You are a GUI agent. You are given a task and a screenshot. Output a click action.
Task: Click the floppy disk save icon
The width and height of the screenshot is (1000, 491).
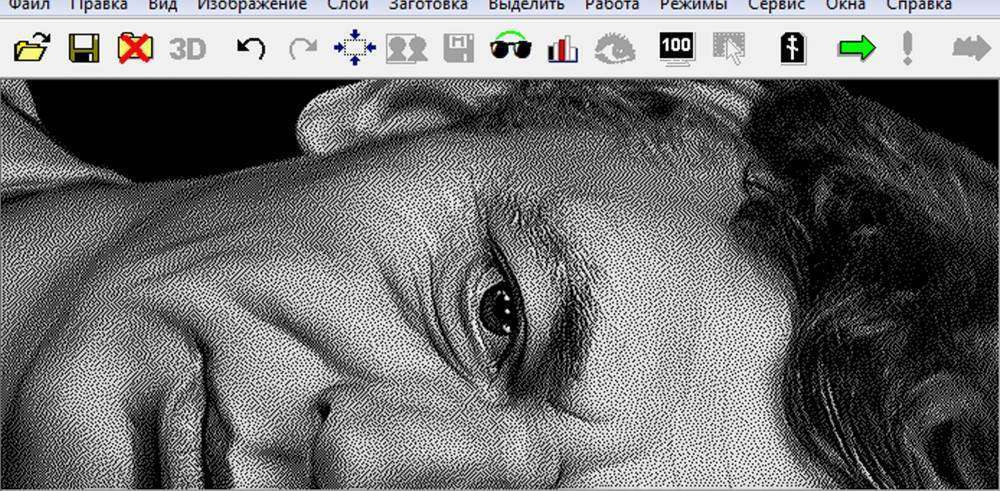[84, 48]
